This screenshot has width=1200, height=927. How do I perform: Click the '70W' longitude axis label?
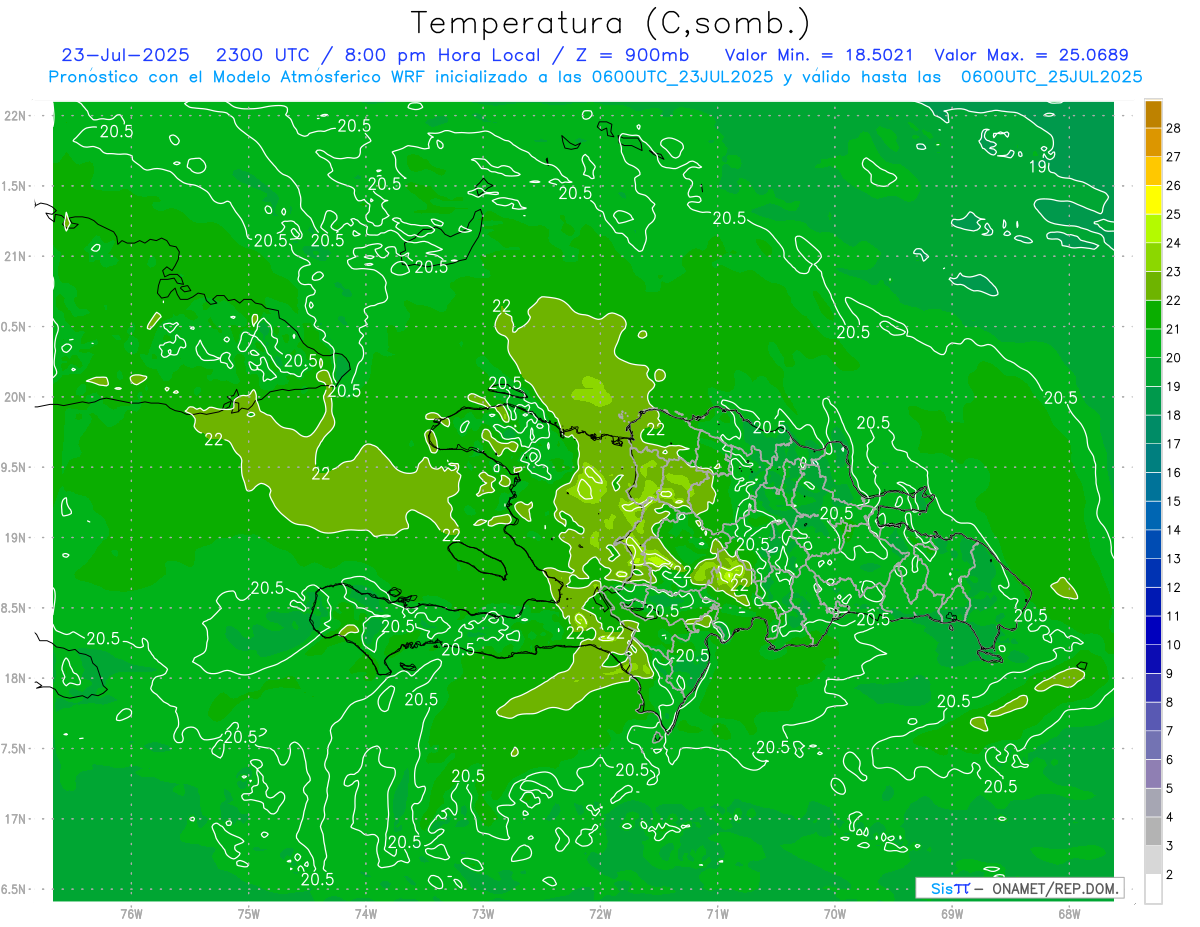tap(835, 913)
